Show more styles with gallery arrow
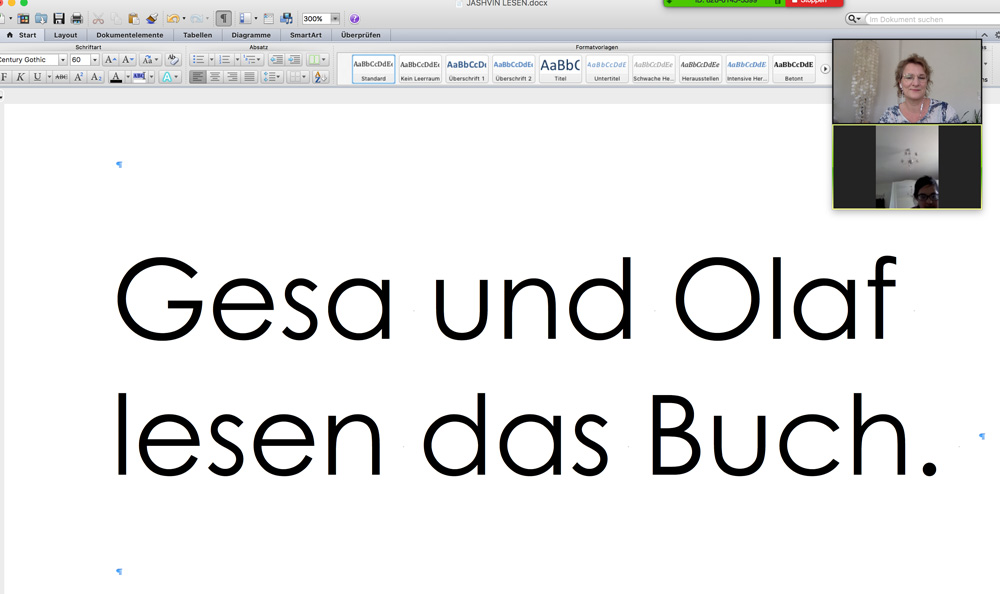1000x594 pixels. pos(825,69)
